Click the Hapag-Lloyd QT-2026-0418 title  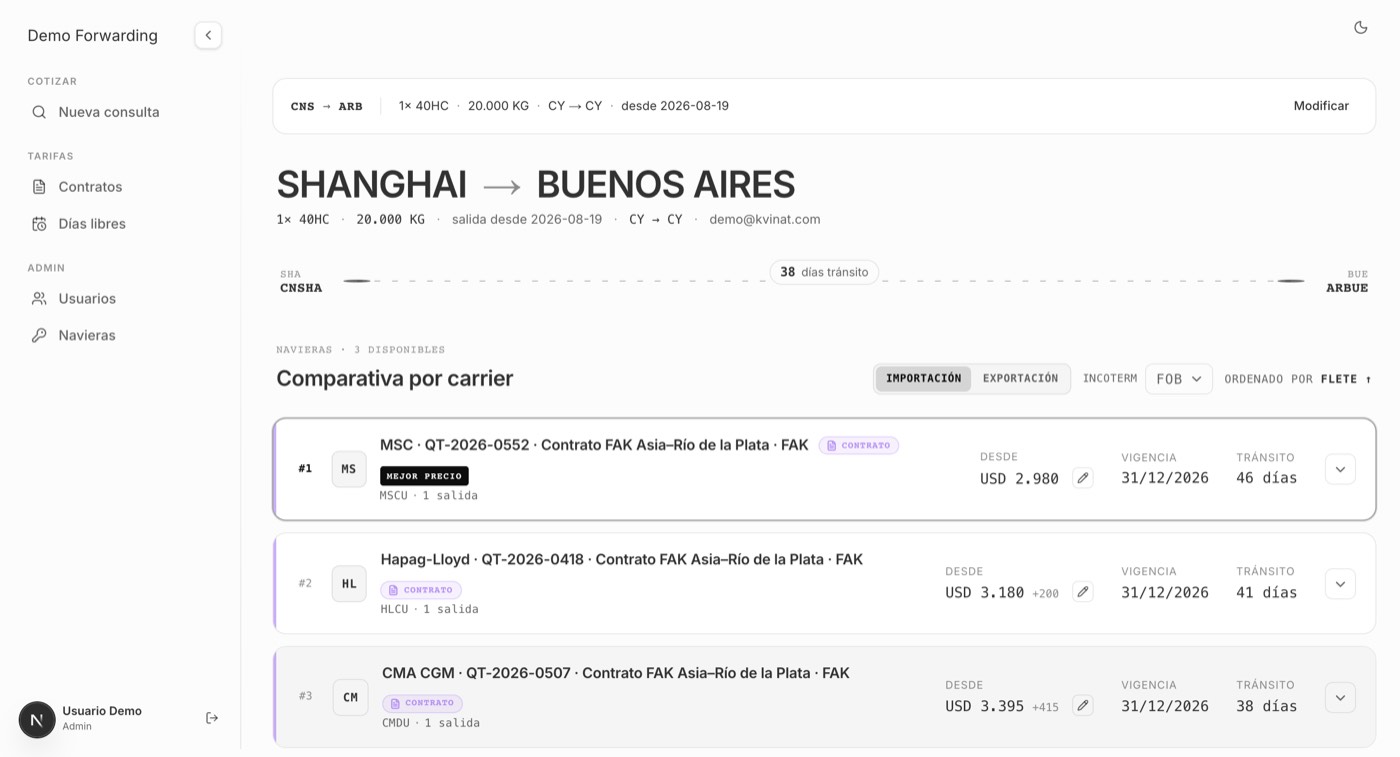pyautogui.click(x=622, y=559)
